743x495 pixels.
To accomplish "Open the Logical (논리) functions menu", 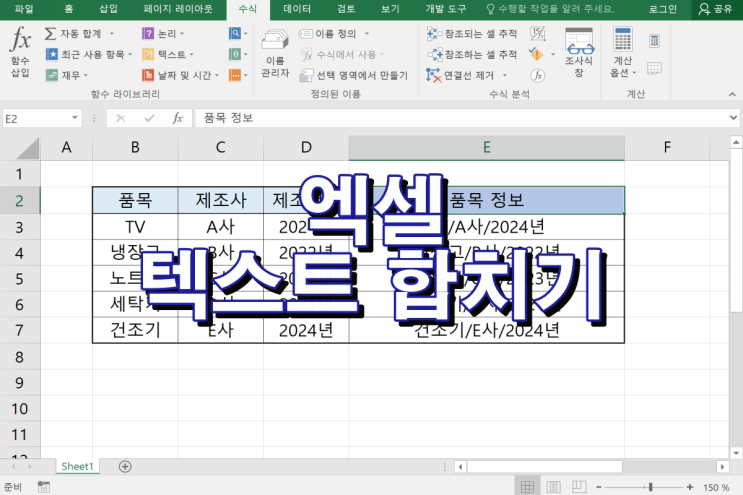I will pyautogui.click(x=159, y=34).
